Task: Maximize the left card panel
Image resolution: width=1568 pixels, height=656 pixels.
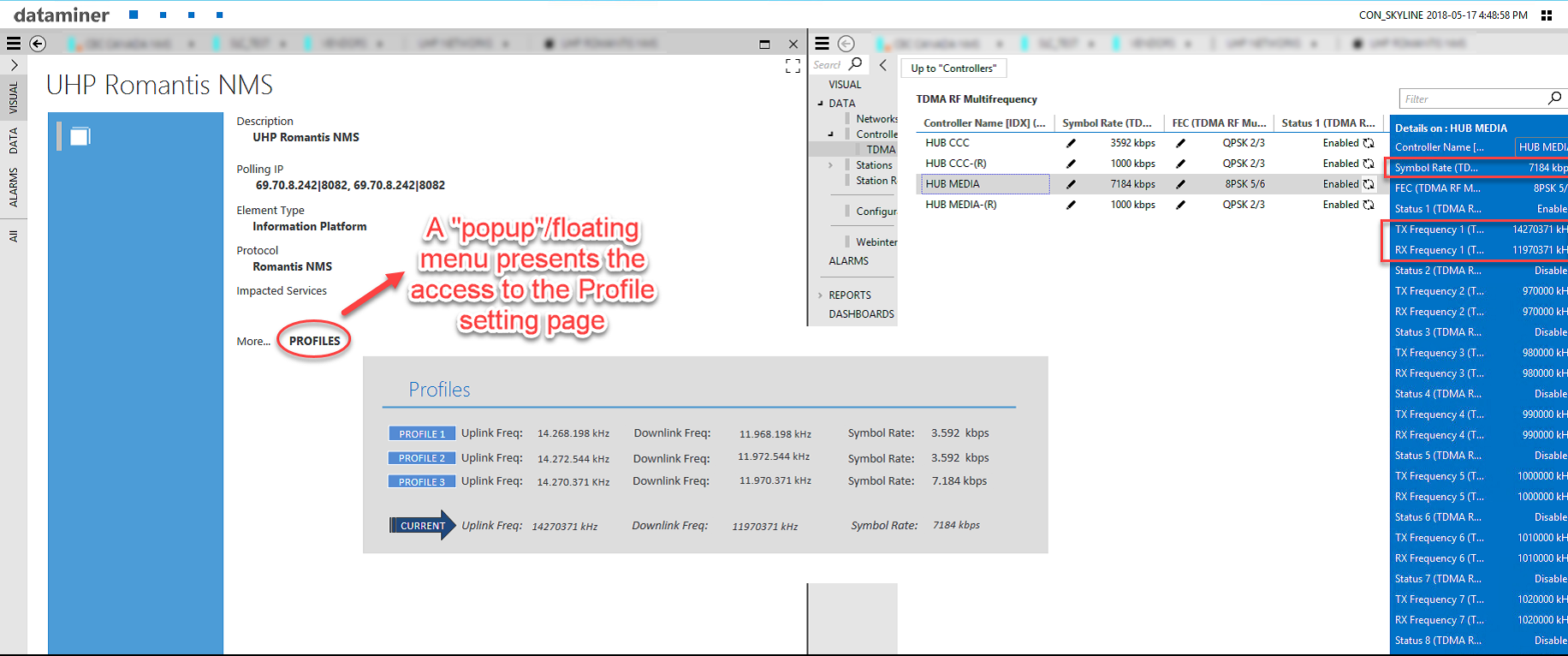Action: [764, 44]
